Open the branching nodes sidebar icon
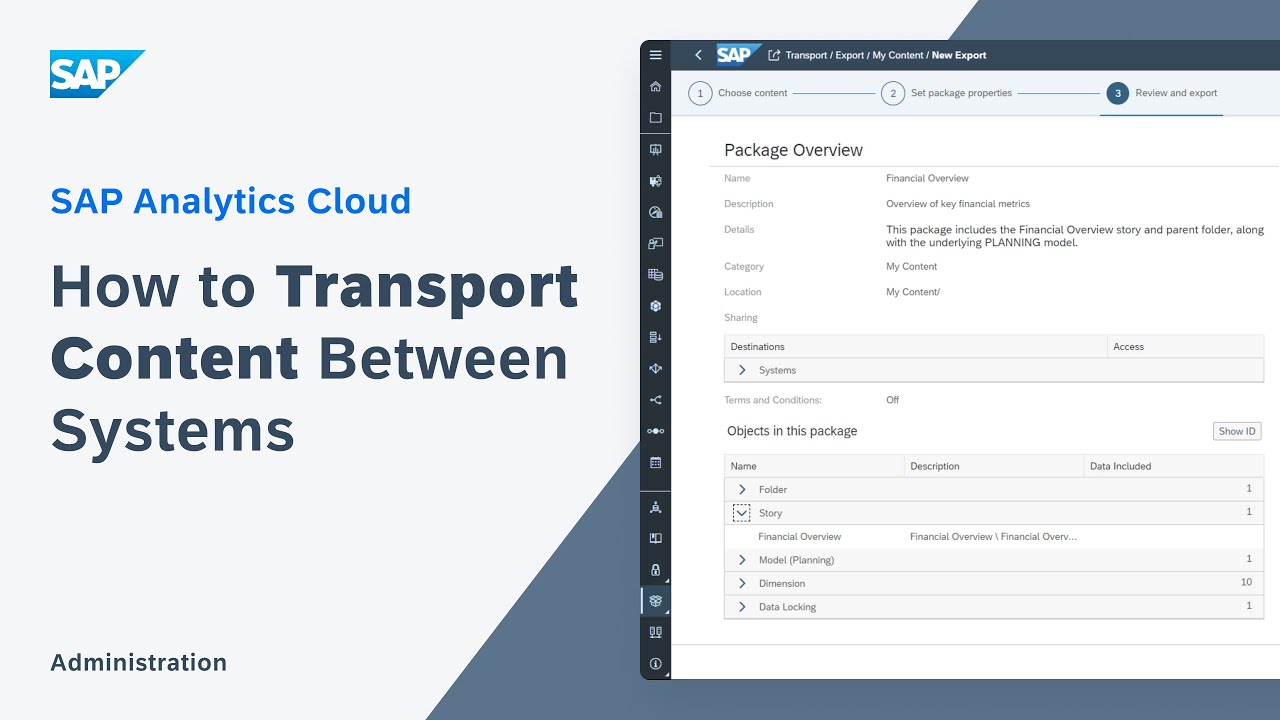 655,400
